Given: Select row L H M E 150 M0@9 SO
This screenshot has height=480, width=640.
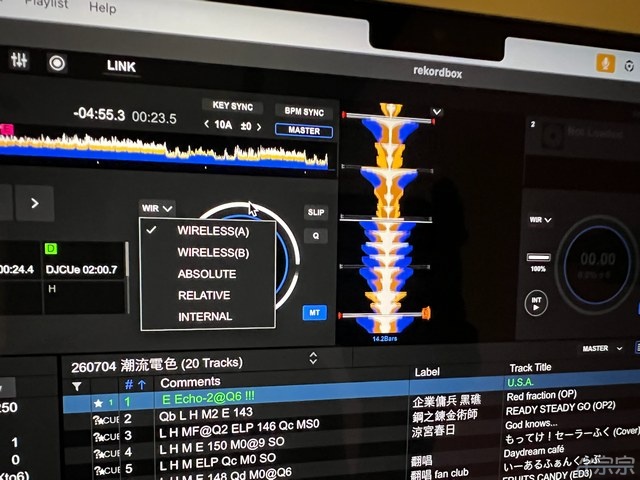Looking at the screenshot, I should point(222,447).
